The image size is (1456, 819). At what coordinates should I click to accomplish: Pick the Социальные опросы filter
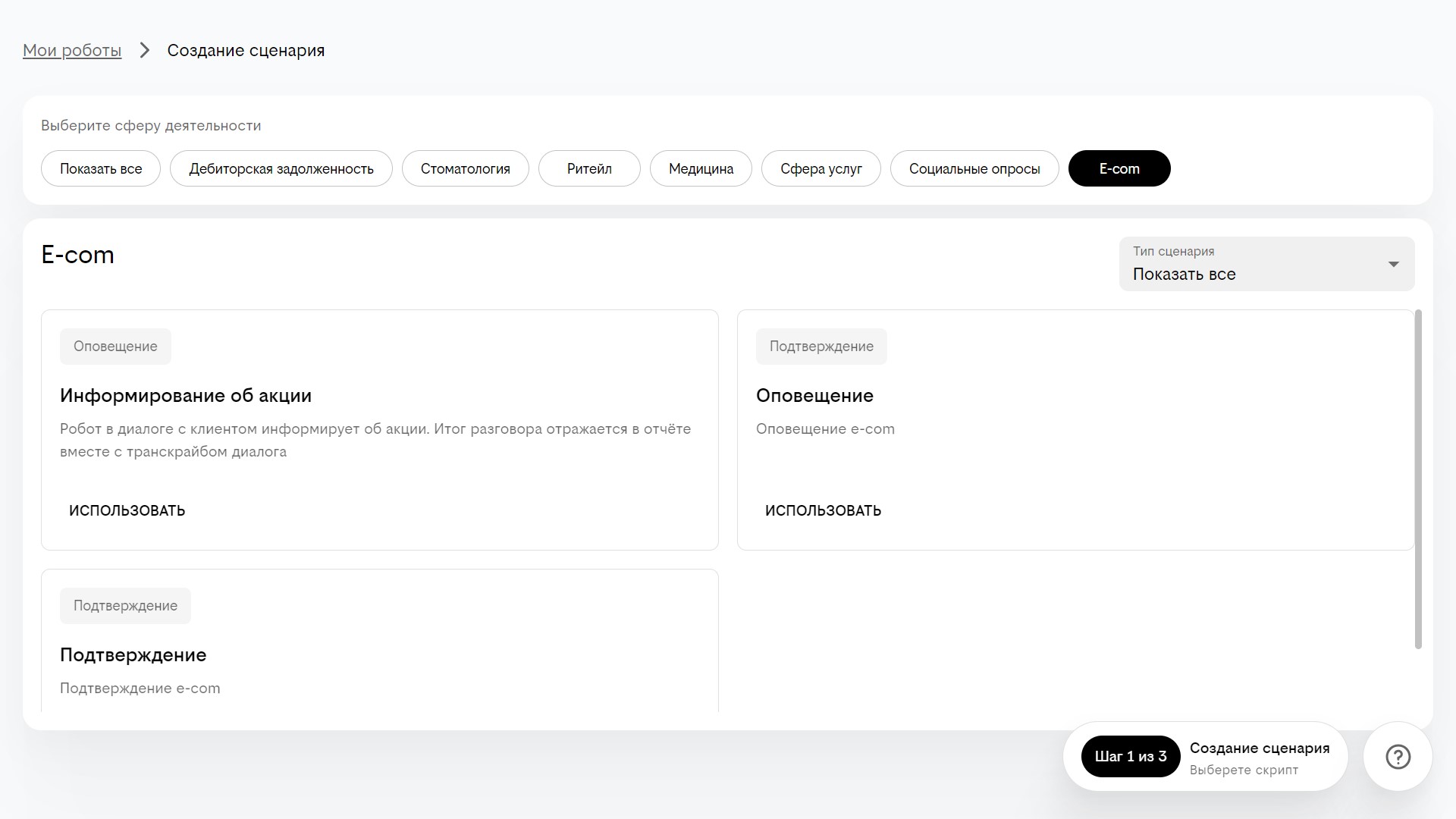click(974, 168)
